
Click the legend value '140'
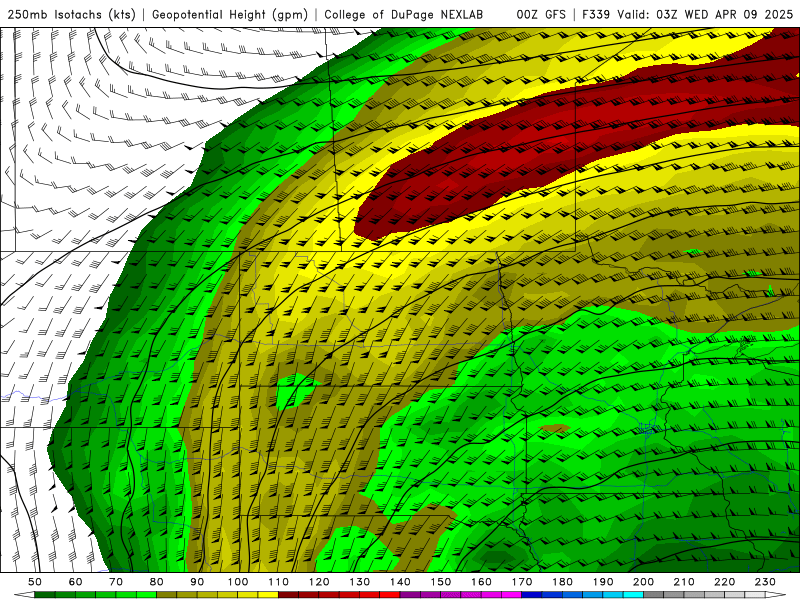coord(400,582)
